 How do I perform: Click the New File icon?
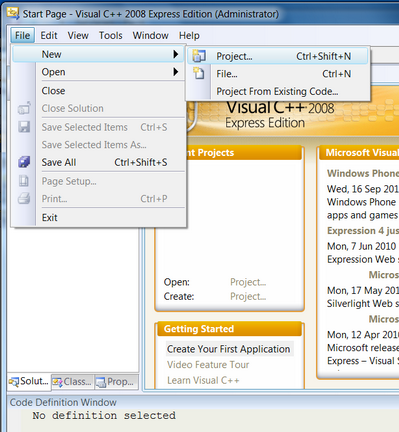[199, 73]
